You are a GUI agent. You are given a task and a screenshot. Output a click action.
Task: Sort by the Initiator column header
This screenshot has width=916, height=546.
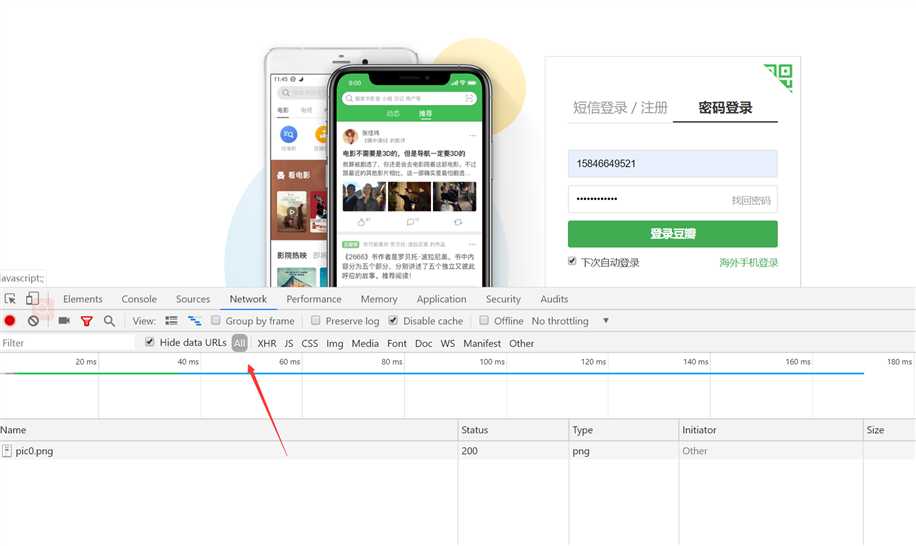[771, 430]
